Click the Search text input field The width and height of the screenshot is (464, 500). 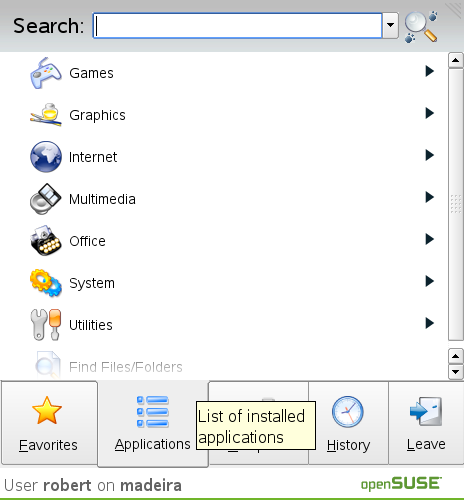point(237,25)
